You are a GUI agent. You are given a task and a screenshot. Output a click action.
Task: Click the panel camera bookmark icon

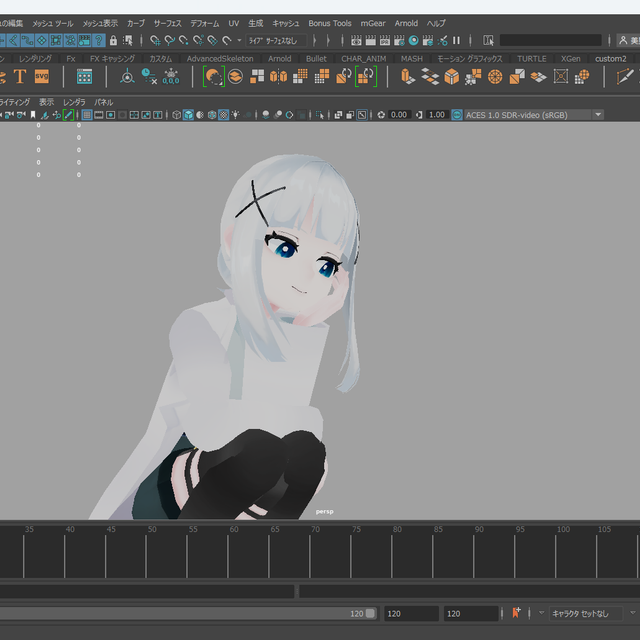pos(33,115)
